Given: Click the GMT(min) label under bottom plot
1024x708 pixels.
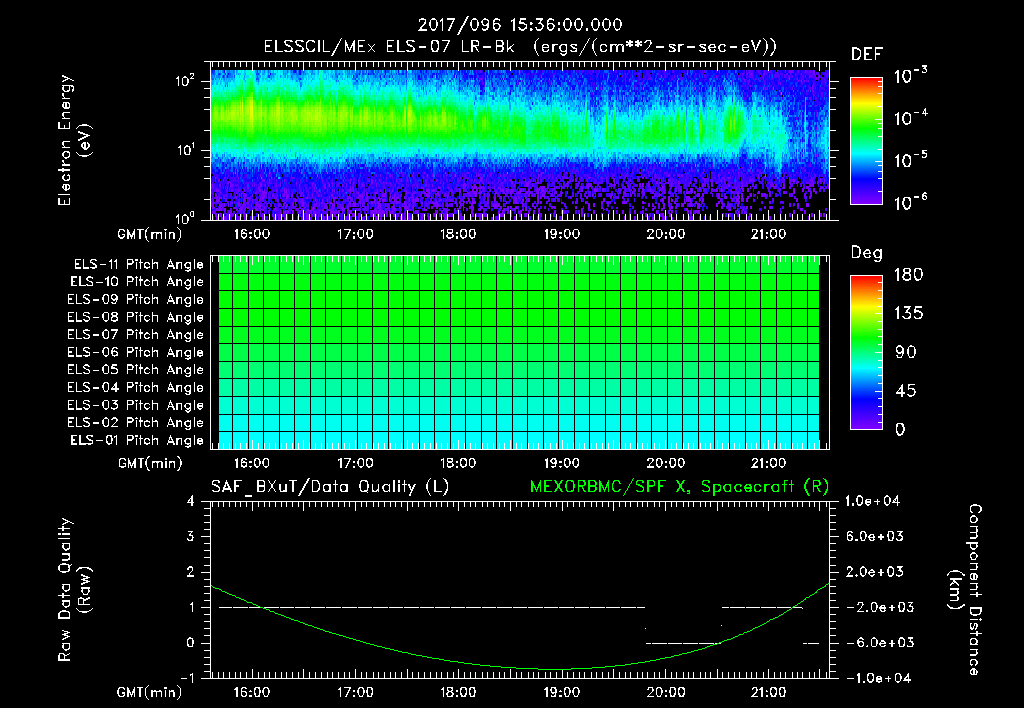Looking at the screenshot, I should tap(150, 692).
